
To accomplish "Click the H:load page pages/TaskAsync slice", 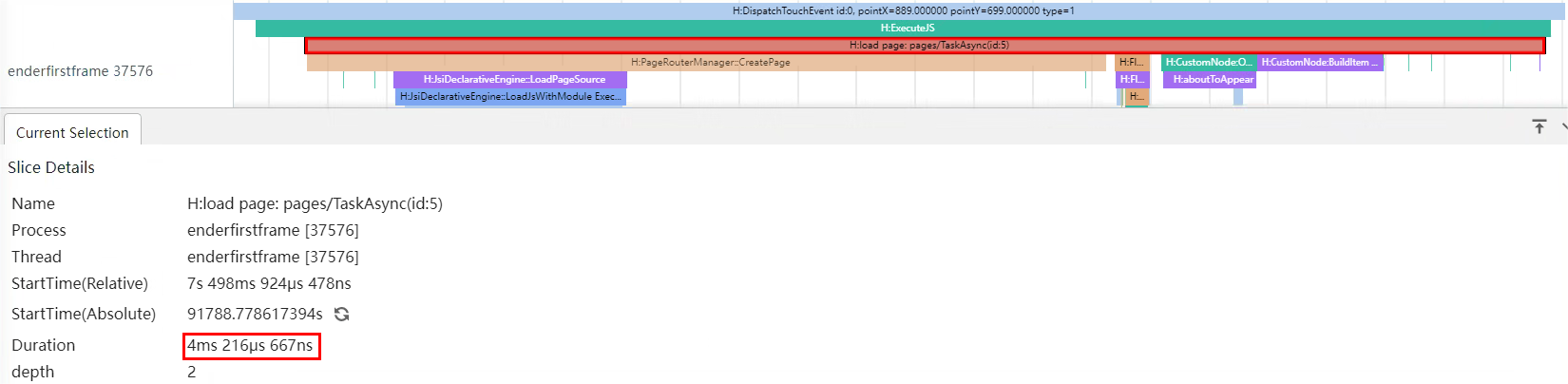I will (924, 46).
